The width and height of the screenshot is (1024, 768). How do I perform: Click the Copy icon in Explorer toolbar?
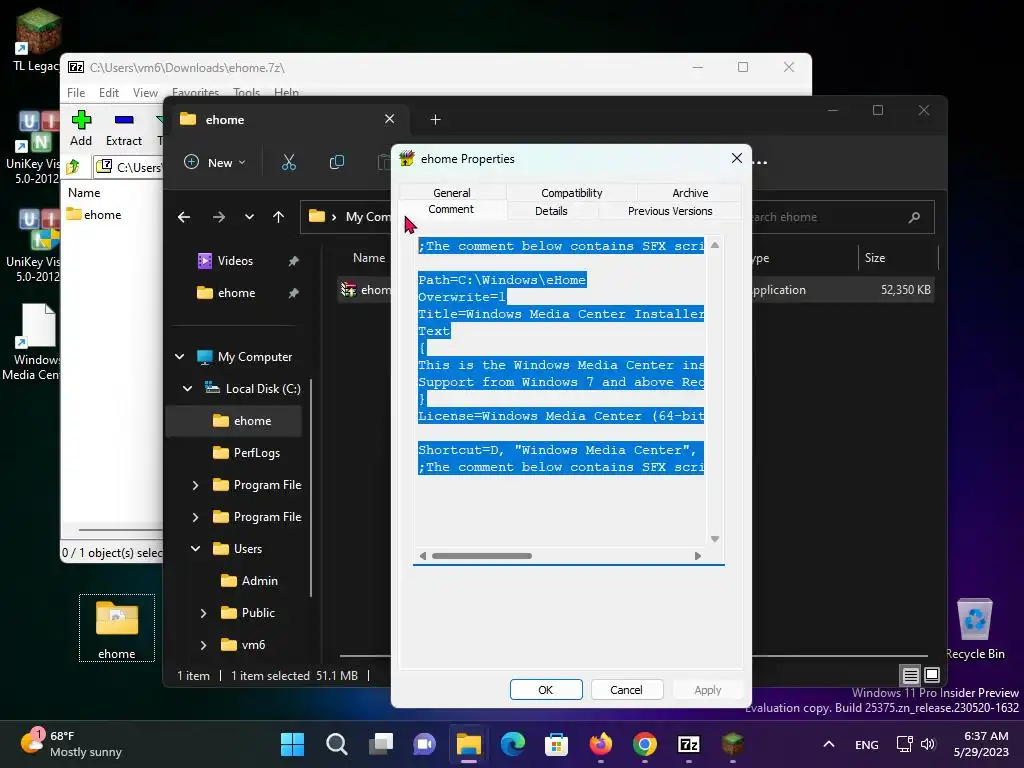coord(336,162)
